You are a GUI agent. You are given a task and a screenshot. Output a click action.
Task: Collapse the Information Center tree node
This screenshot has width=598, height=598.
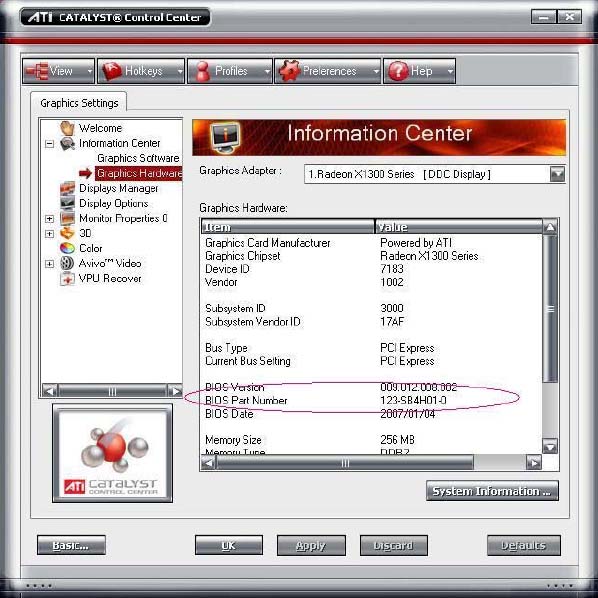coord(49,144)
